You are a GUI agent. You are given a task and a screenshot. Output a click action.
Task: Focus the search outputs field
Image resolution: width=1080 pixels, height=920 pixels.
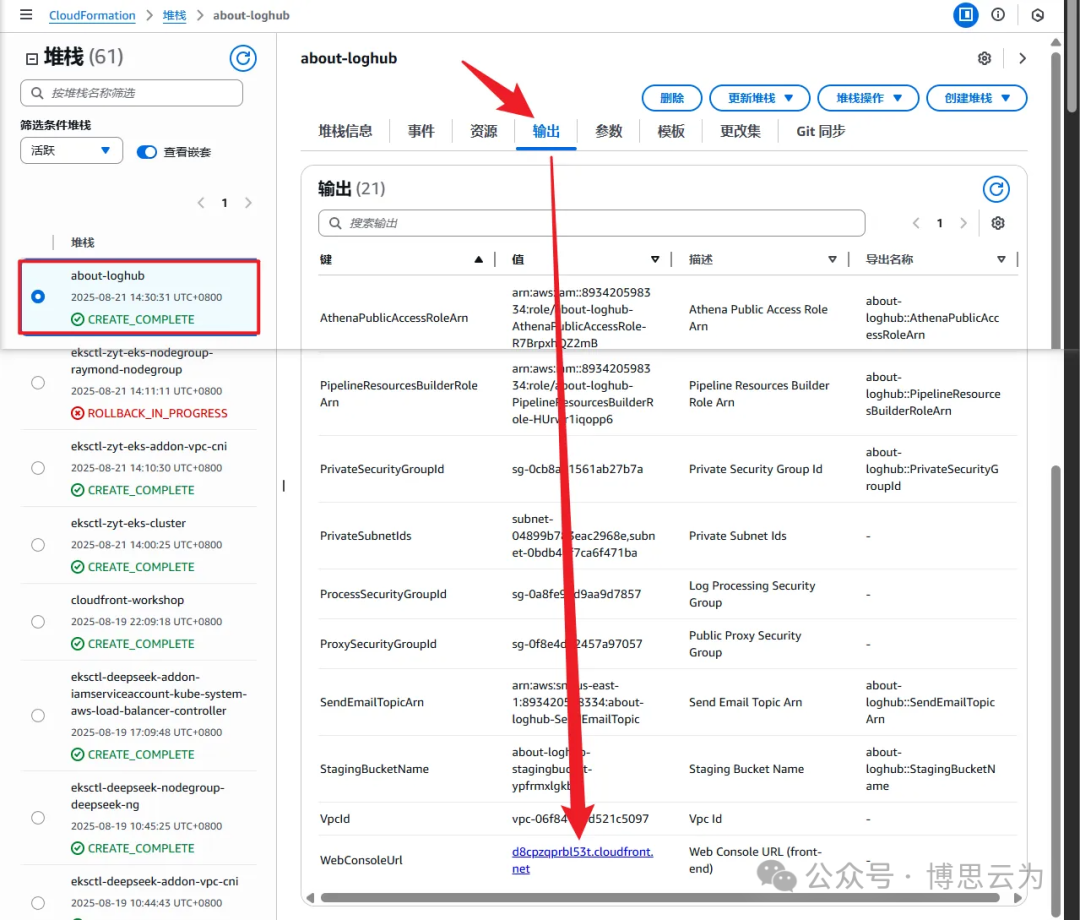point(592,223)
